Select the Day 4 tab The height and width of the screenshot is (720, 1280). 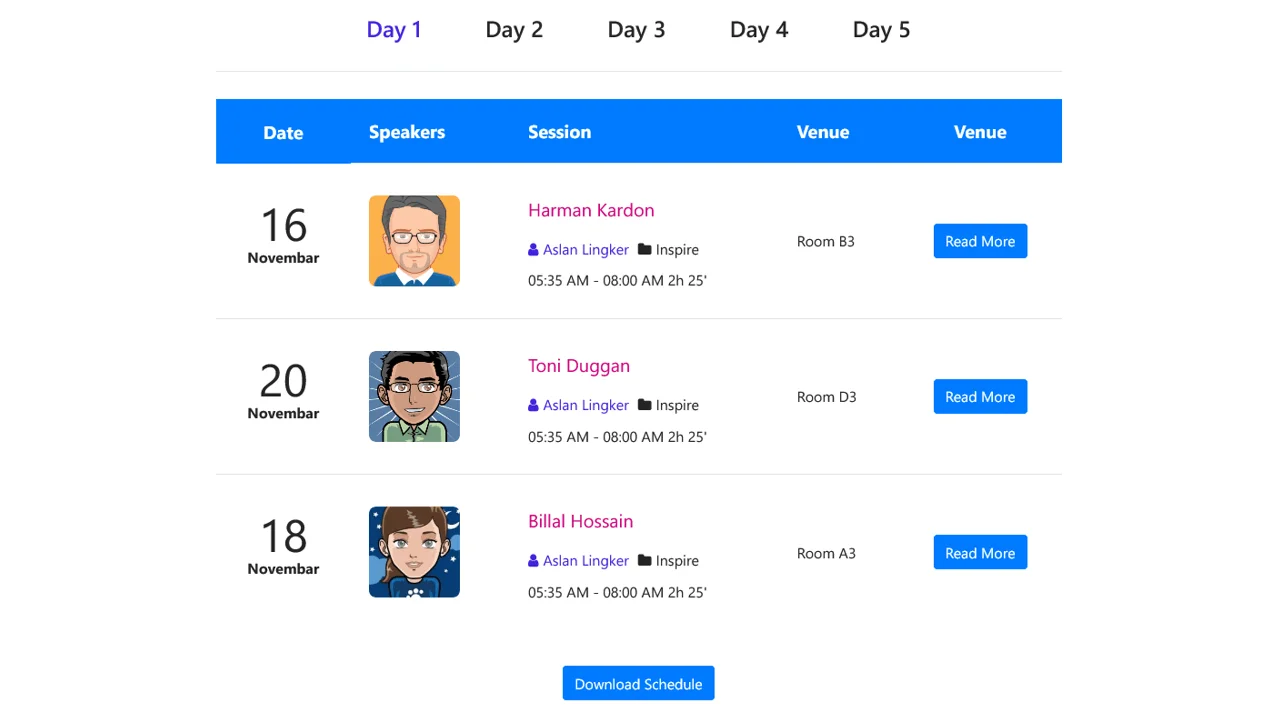759,30
